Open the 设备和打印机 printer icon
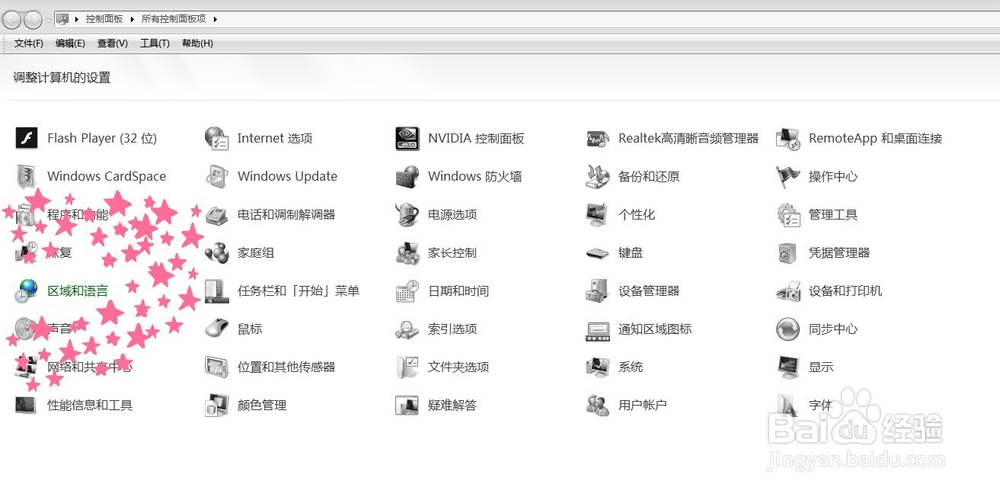The image size is (1000, 494). click(x=788, y=291)
